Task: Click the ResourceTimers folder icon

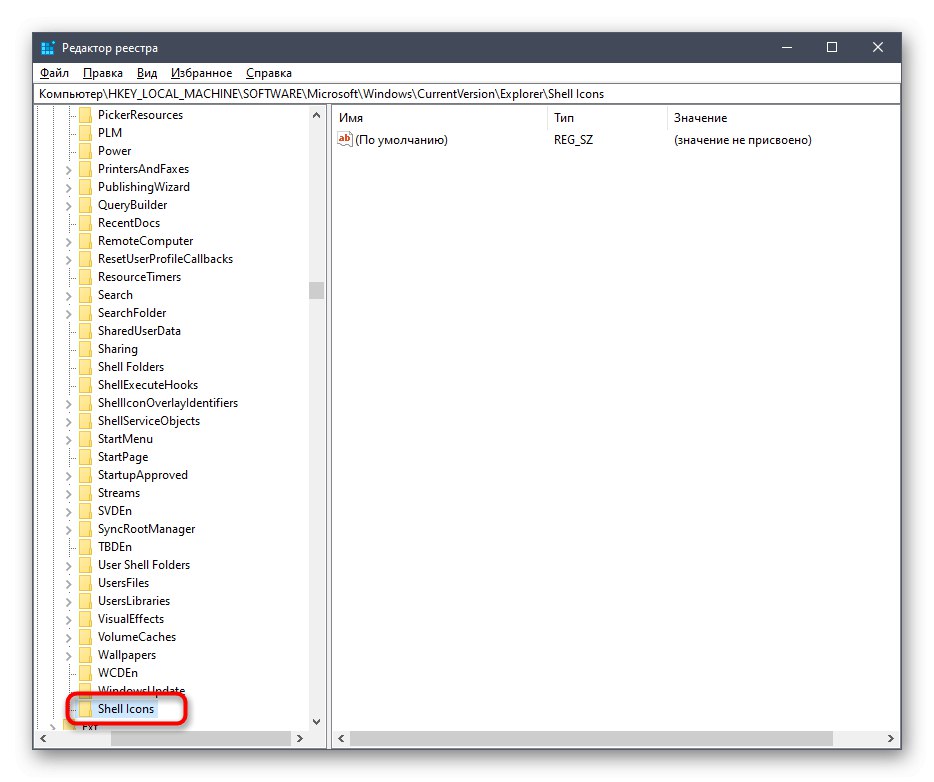Action: coord(85,276)
